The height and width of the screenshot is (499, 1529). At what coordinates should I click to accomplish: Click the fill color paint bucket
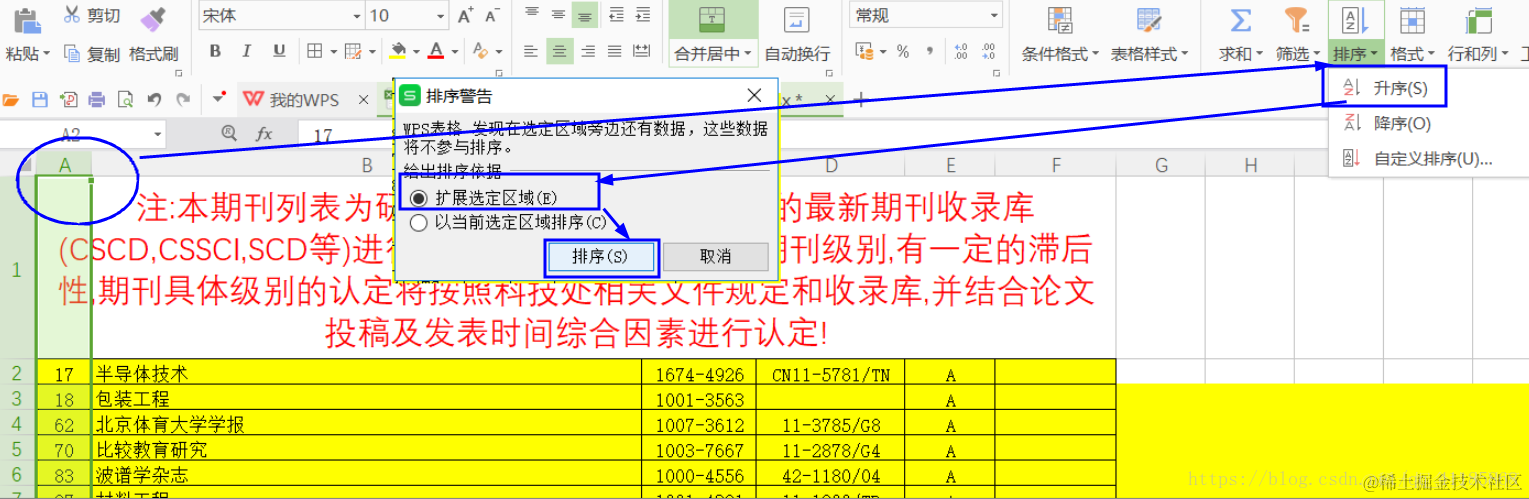tap(398, 51)
